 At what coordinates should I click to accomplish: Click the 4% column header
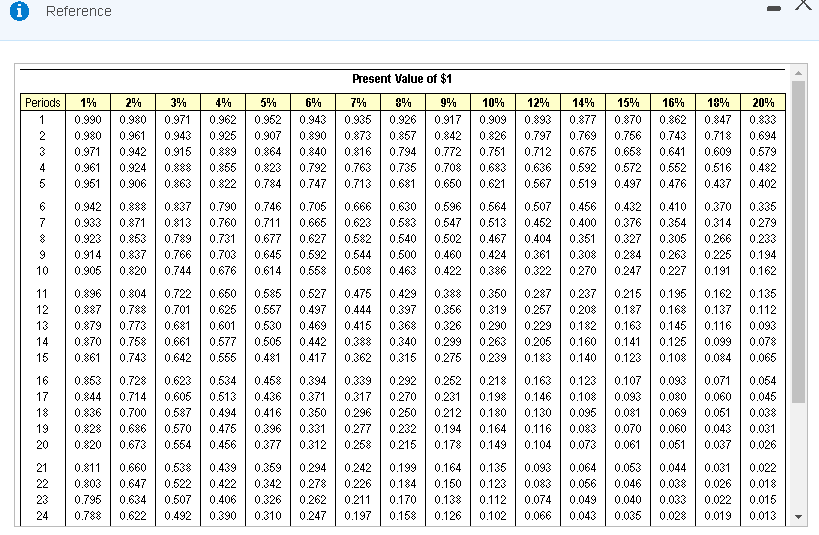click(x=223, y=102)
